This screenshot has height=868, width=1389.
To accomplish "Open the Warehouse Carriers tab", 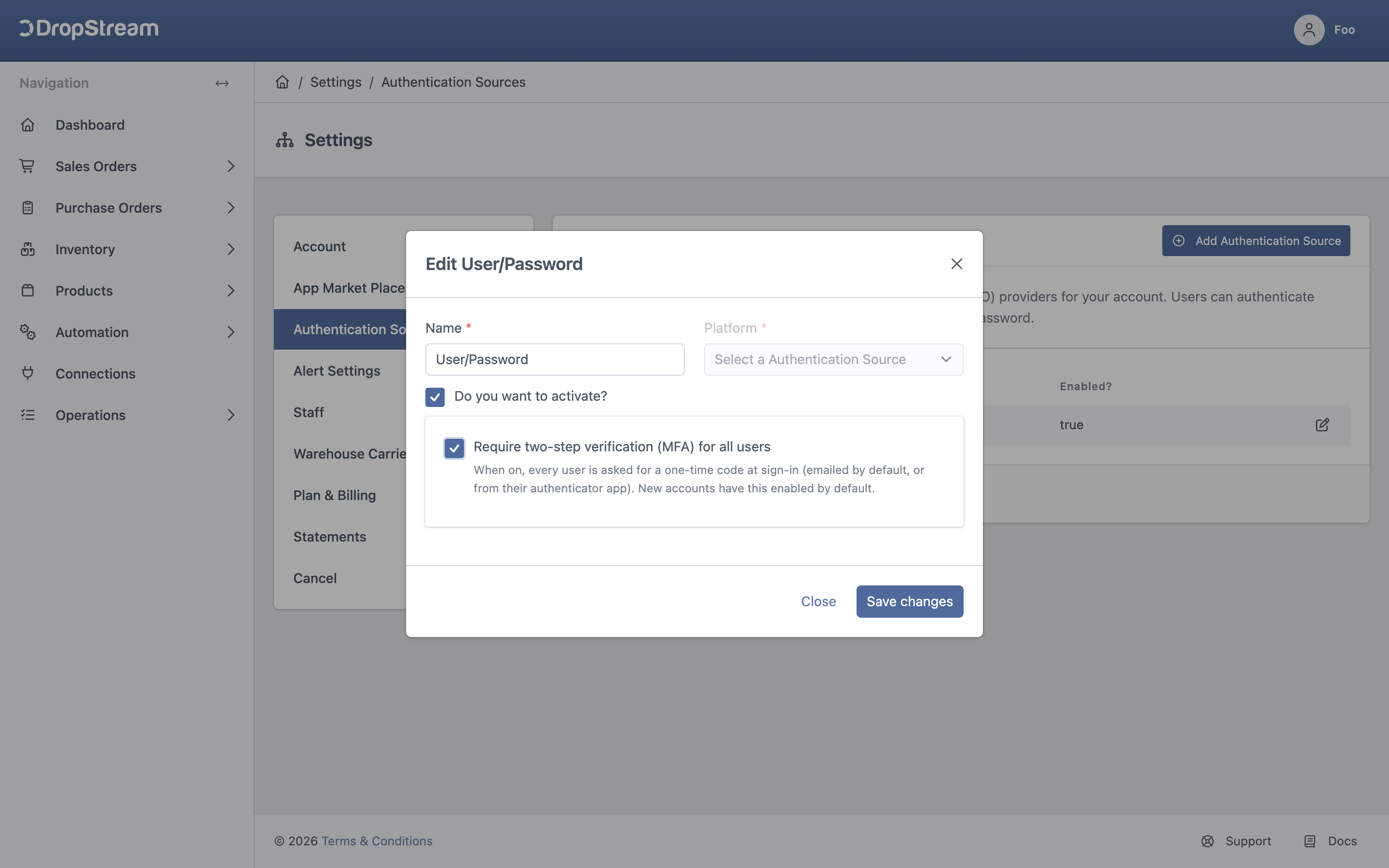I will point(340,453).
